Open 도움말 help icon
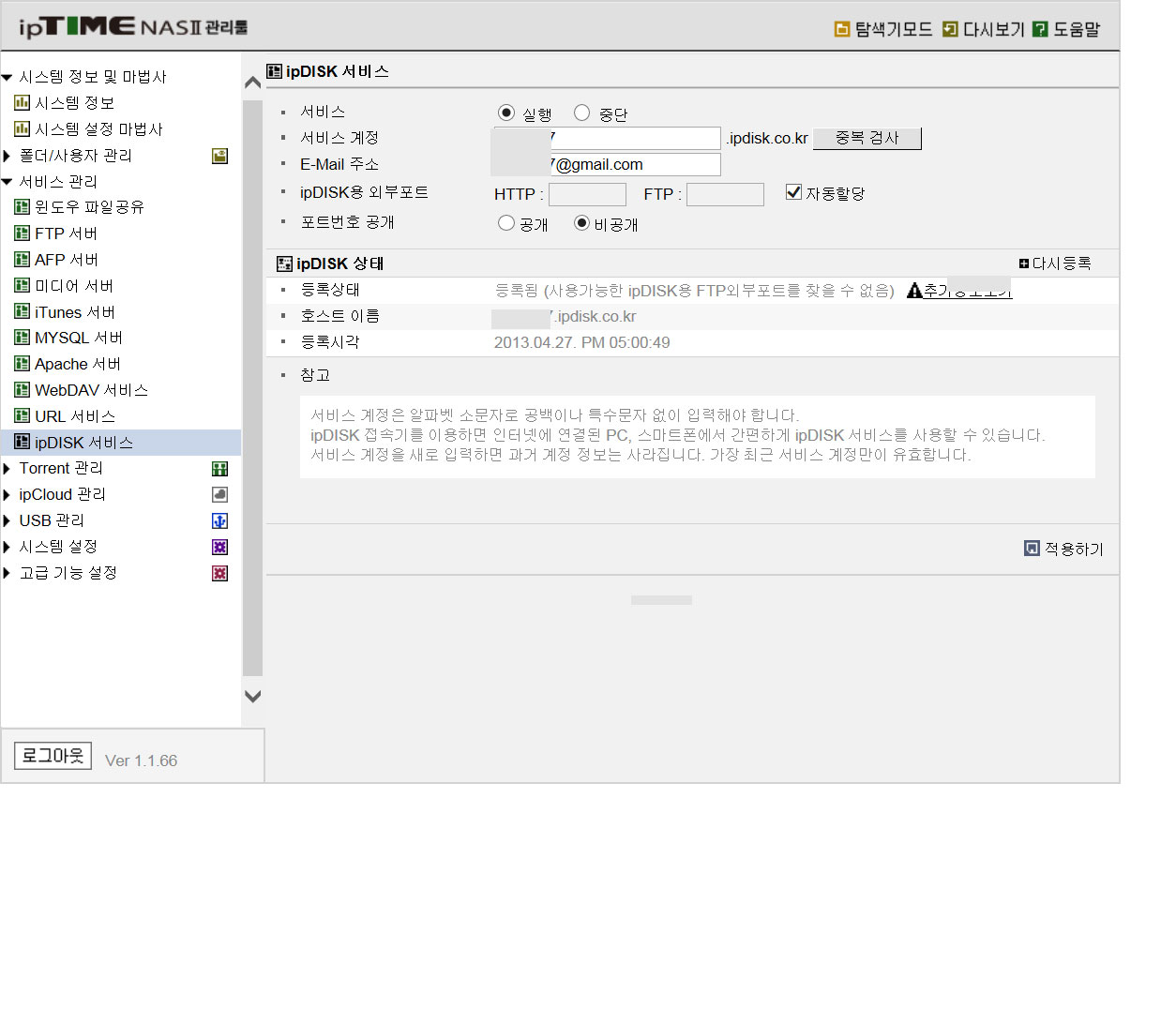Viewport: 1176px width, 1009px height. 1040,29
